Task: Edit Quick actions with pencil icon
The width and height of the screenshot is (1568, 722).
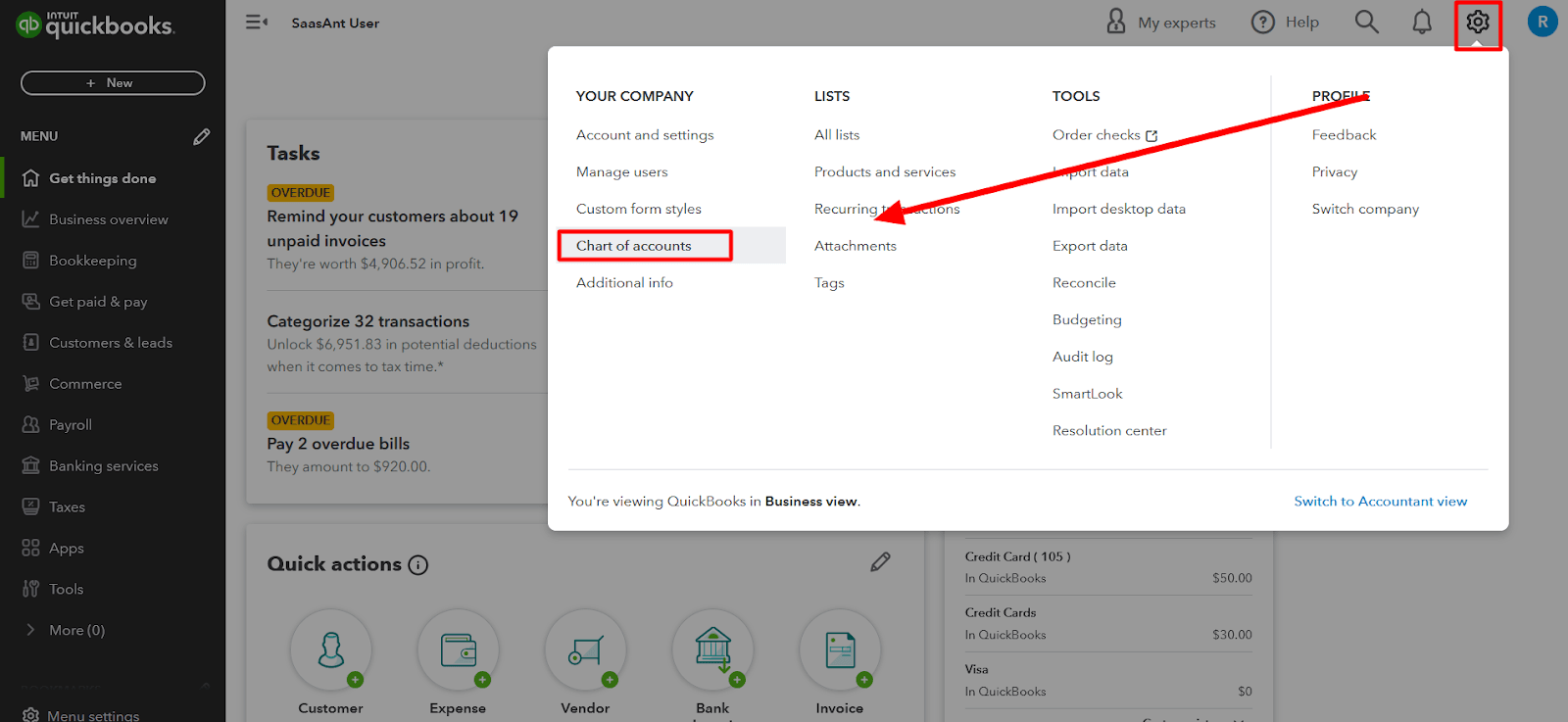Action: 880,561
